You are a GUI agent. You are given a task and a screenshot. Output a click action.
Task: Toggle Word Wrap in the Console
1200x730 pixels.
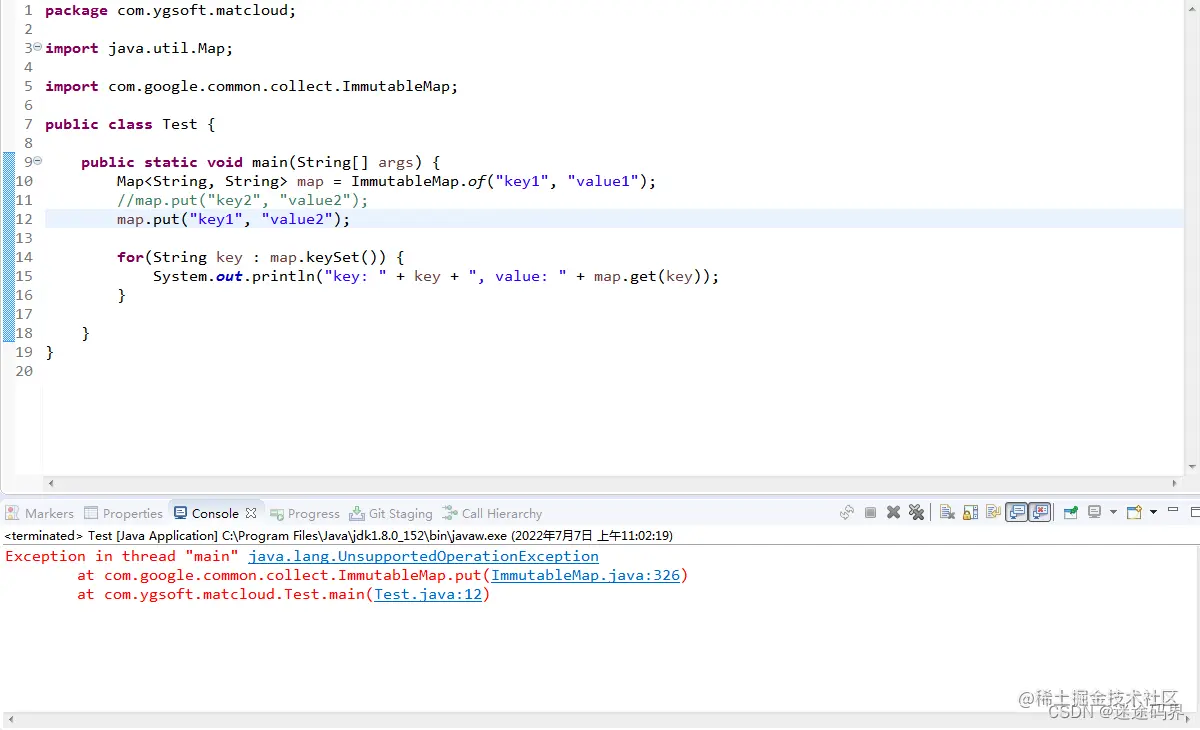pyautogui.click(x=993, y=512)
